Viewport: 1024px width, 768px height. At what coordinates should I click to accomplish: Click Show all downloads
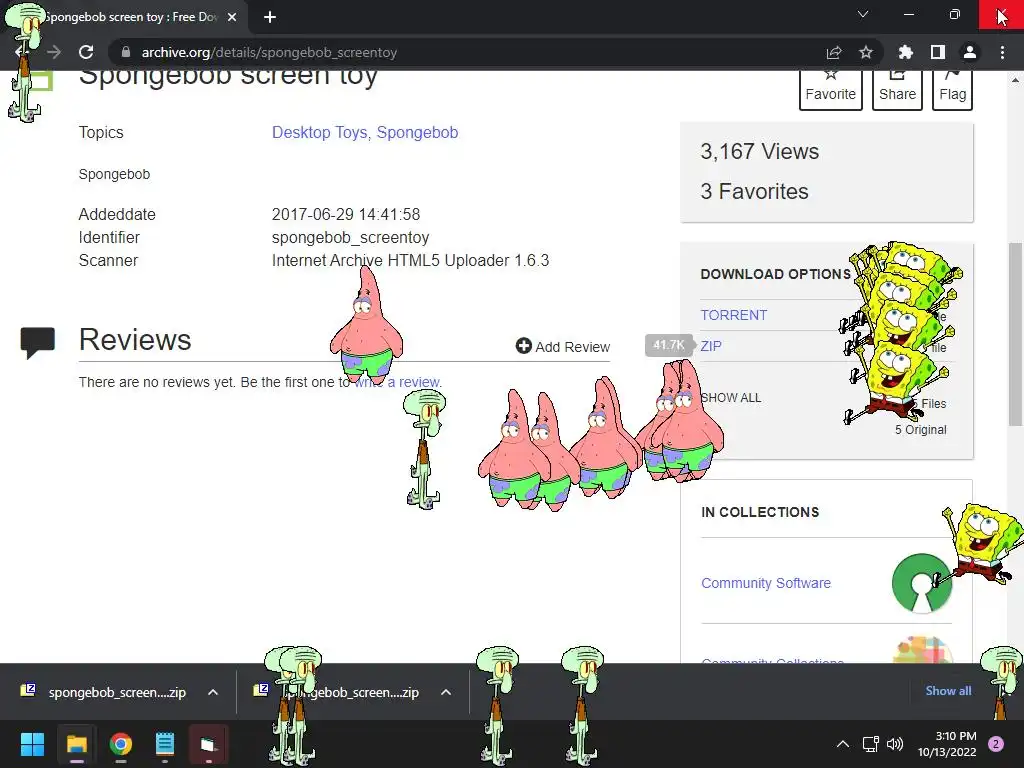click(948, 691)
